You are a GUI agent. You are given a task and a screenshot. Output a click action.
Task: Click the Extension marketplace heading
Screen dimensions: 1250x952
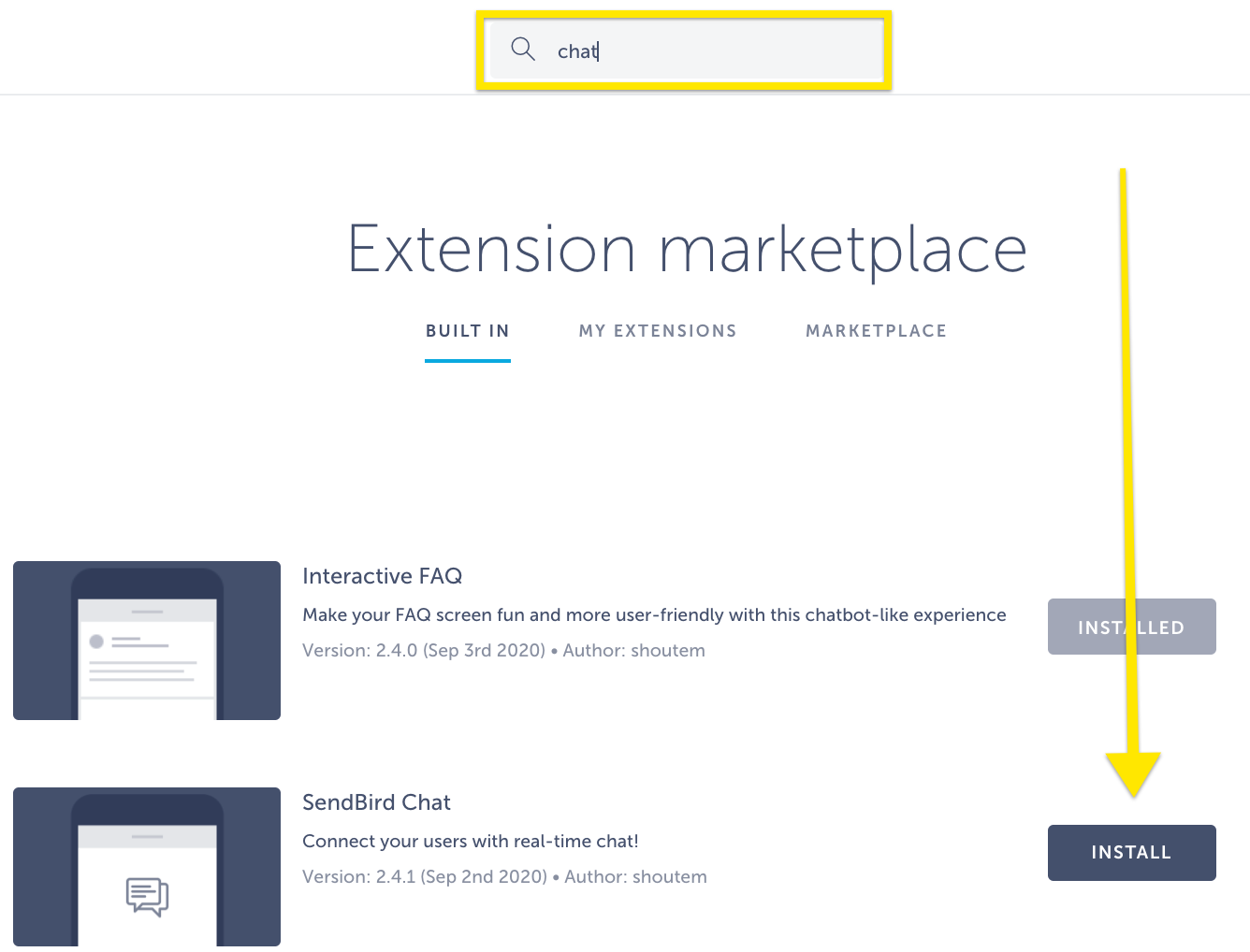coord(687,249)
